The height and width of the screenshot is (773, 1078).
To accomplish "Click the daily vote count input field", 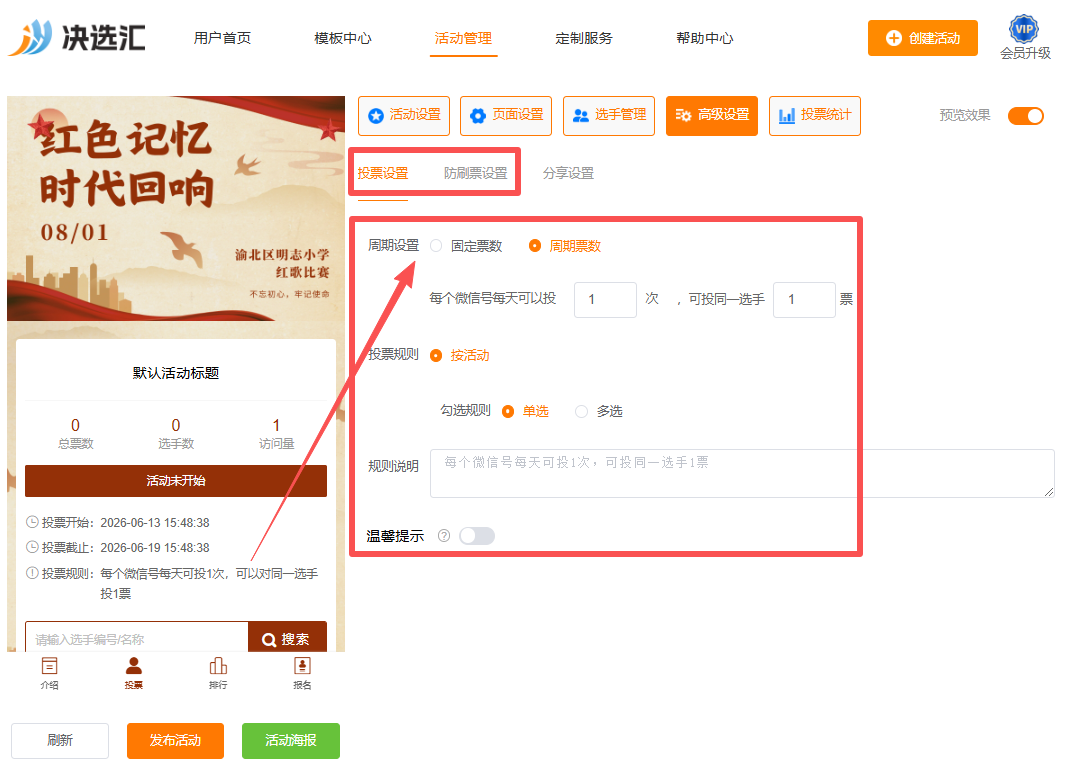I will tap(606, 299).
